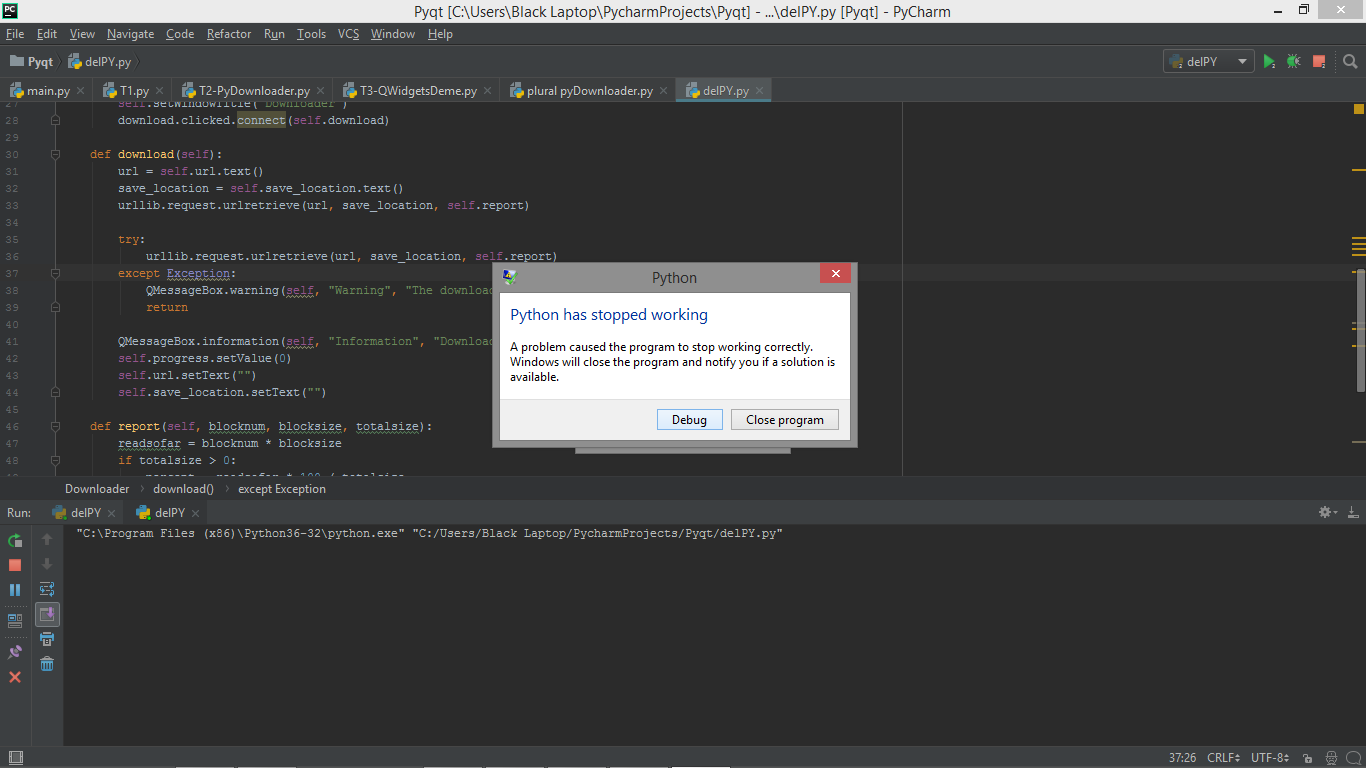This screenshot has width=1366, height=768.
Task: Start debugging with the bug icon
Action: [1294, 62]
